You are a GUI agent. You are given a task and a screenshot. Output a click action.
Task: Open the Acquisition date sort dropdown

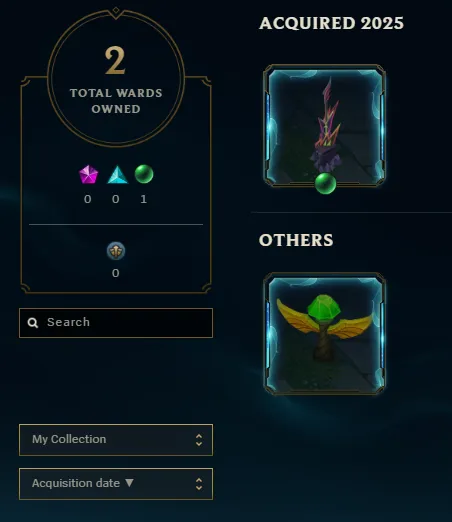click(116, 484)
